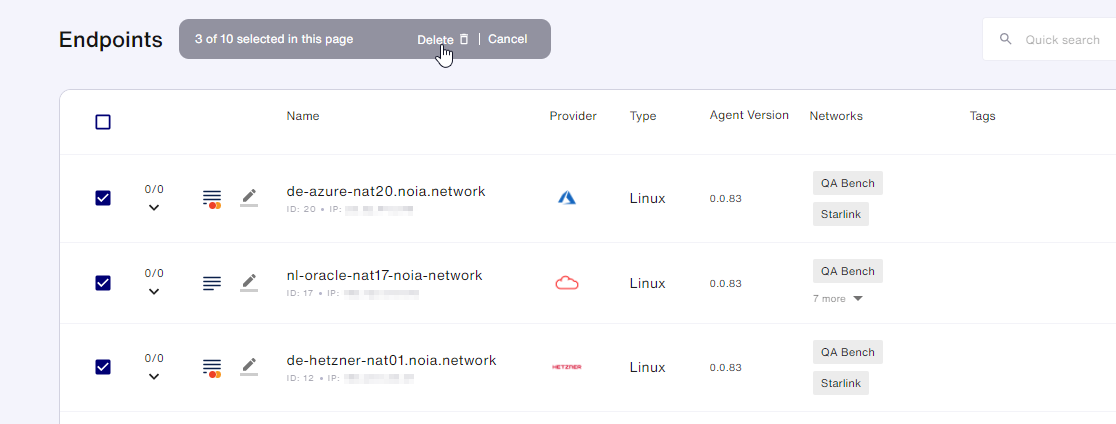The width and height of the screenshot is (1116, 424).
Task: Click the Provider column header
Action: (573, 116)
